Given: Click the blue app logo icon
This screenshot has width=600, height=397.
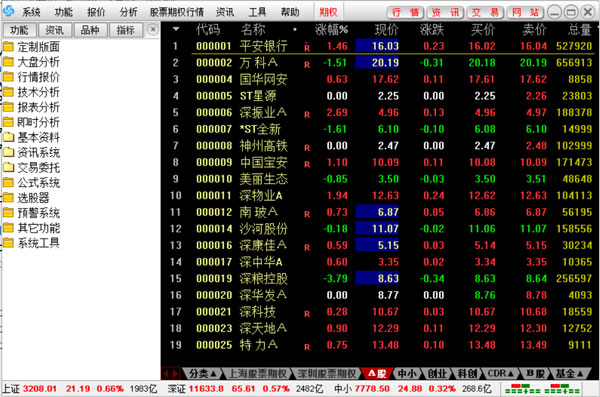Looking at the screenshot, I should click(x=8, y=11).
